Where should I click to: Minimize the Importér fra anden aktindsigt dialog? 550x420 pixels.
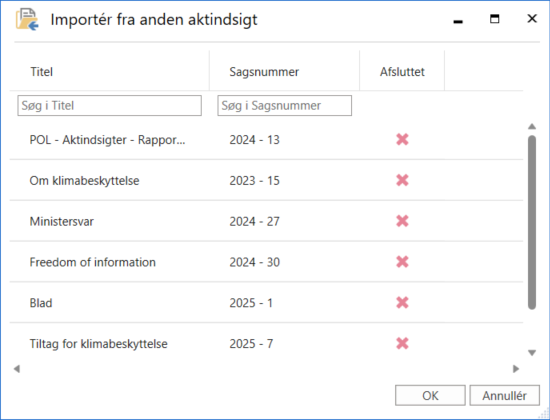[458, 22]
